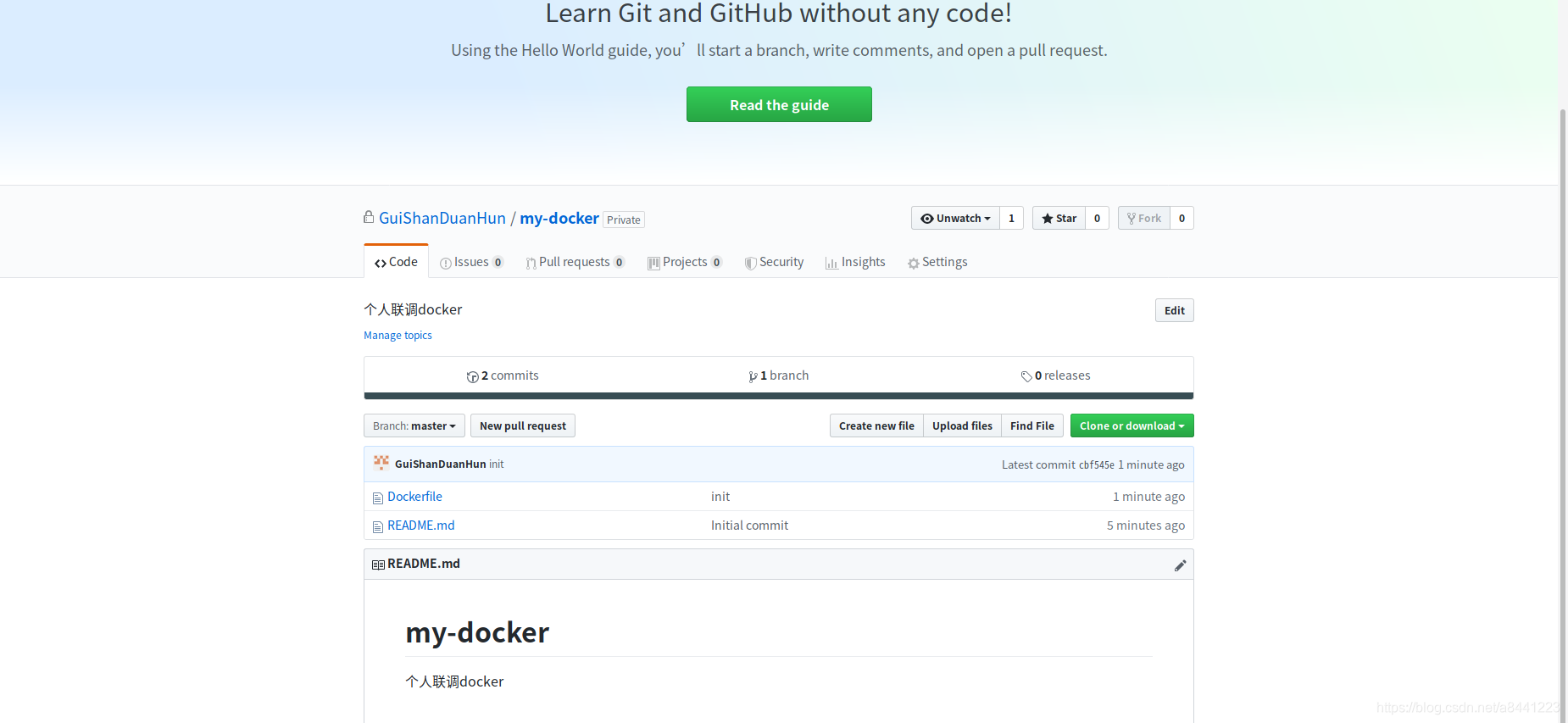This screenshot has height=723, width=1568.
Task: Click the GuiShanDuanHun avatar icon in commit row
Action: coord(381,463)
